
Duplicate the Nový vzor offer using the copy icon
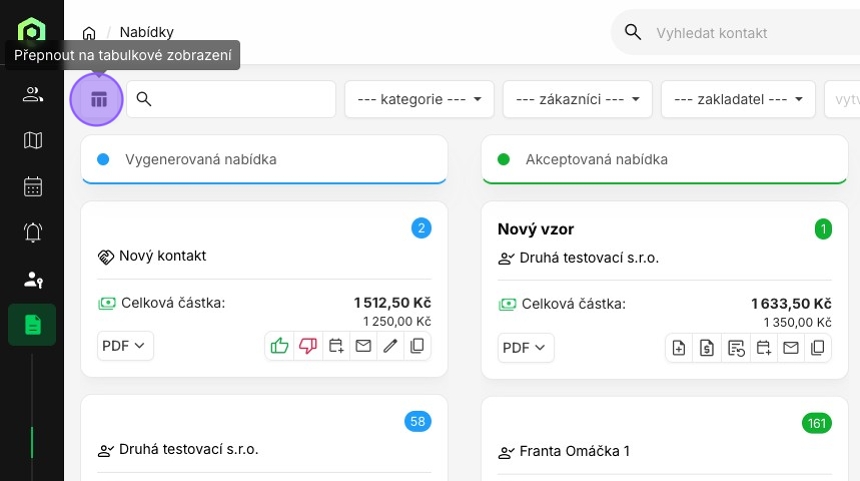(x=818, y=348)
